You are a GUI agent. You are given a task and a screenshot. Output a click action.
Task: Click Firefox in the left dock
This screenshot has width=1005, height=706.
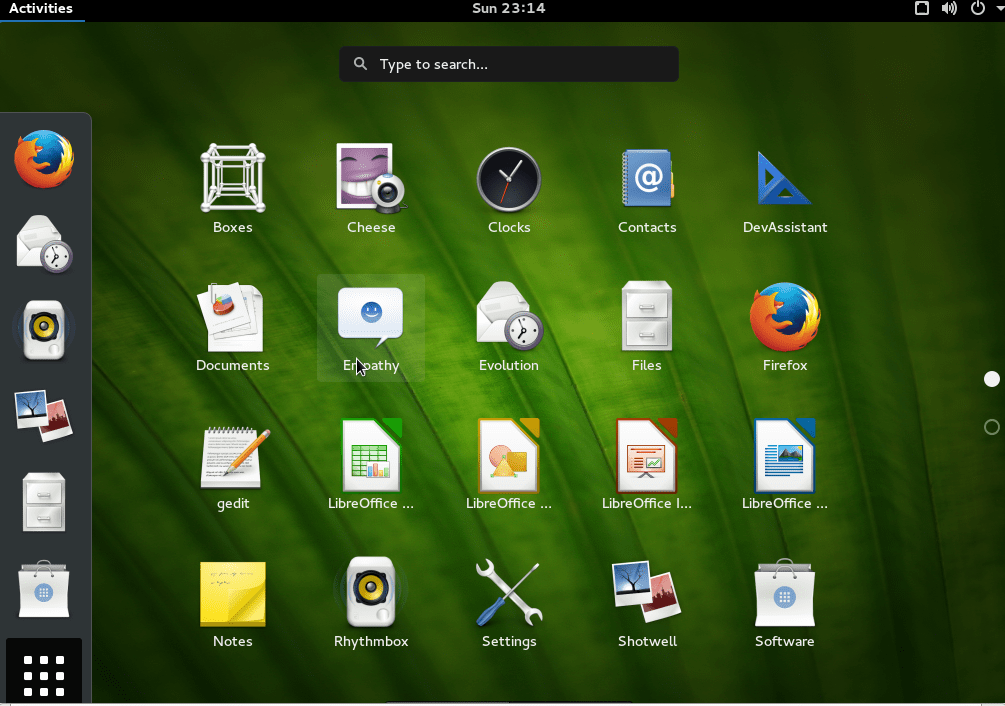point(44,159)
